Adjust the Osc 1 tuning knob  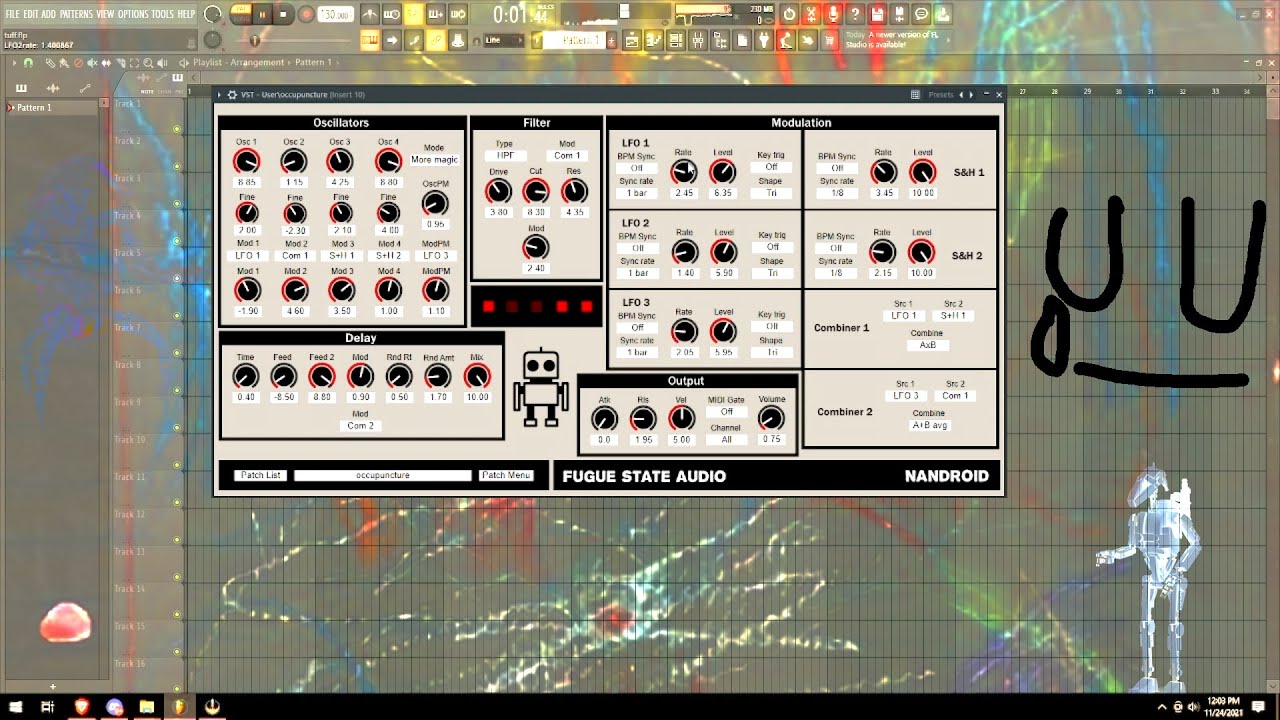coord(246,162)
